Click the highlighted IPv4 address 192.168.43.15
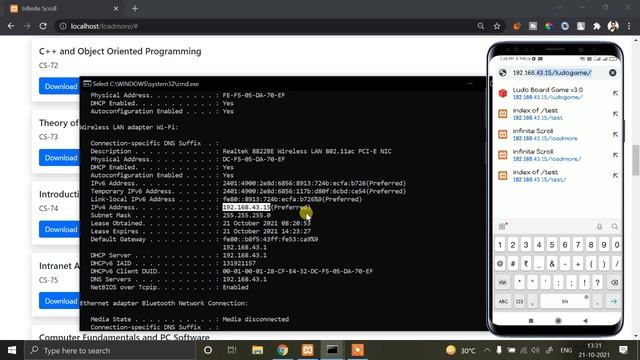The width and height of the screenshot is (640, 360). point(246,207)
